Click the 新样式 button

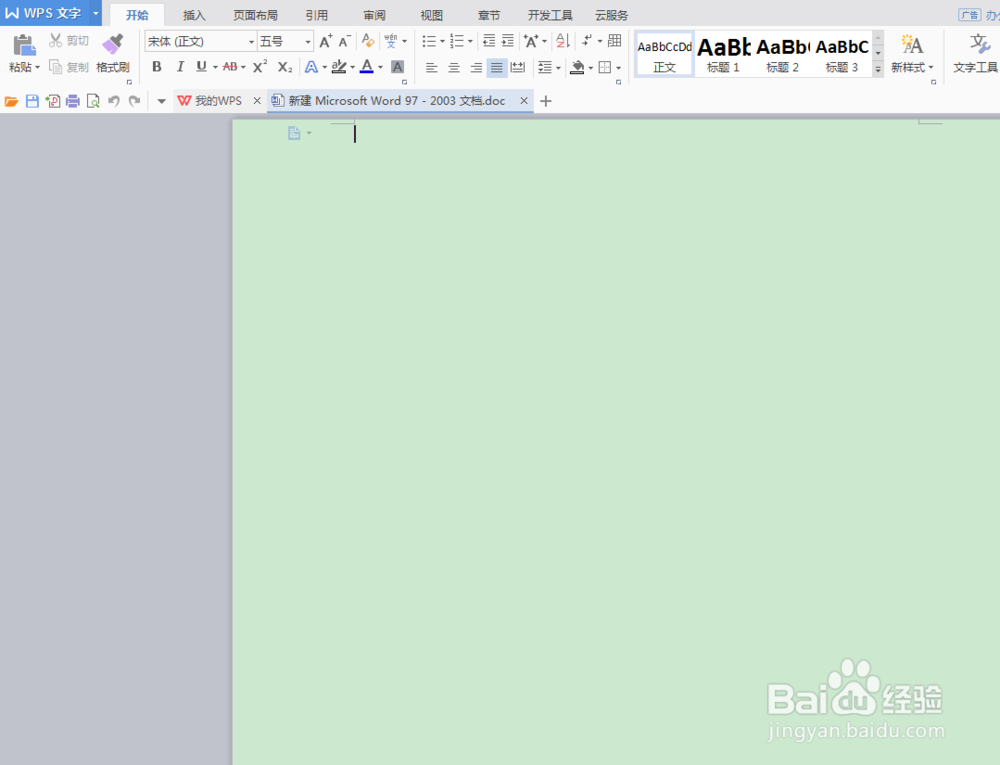click(912, 54)
